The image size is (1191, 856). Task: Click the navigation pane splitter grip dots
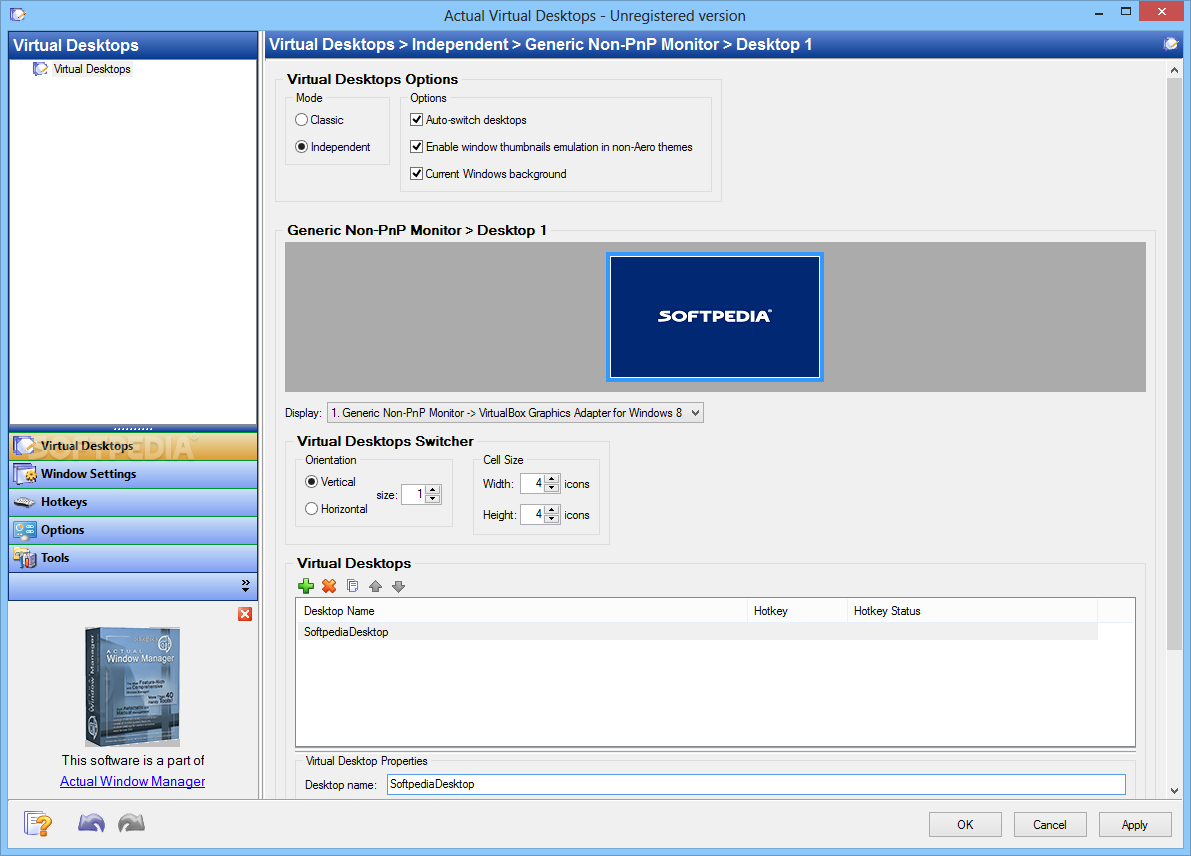tap(133, 428)
